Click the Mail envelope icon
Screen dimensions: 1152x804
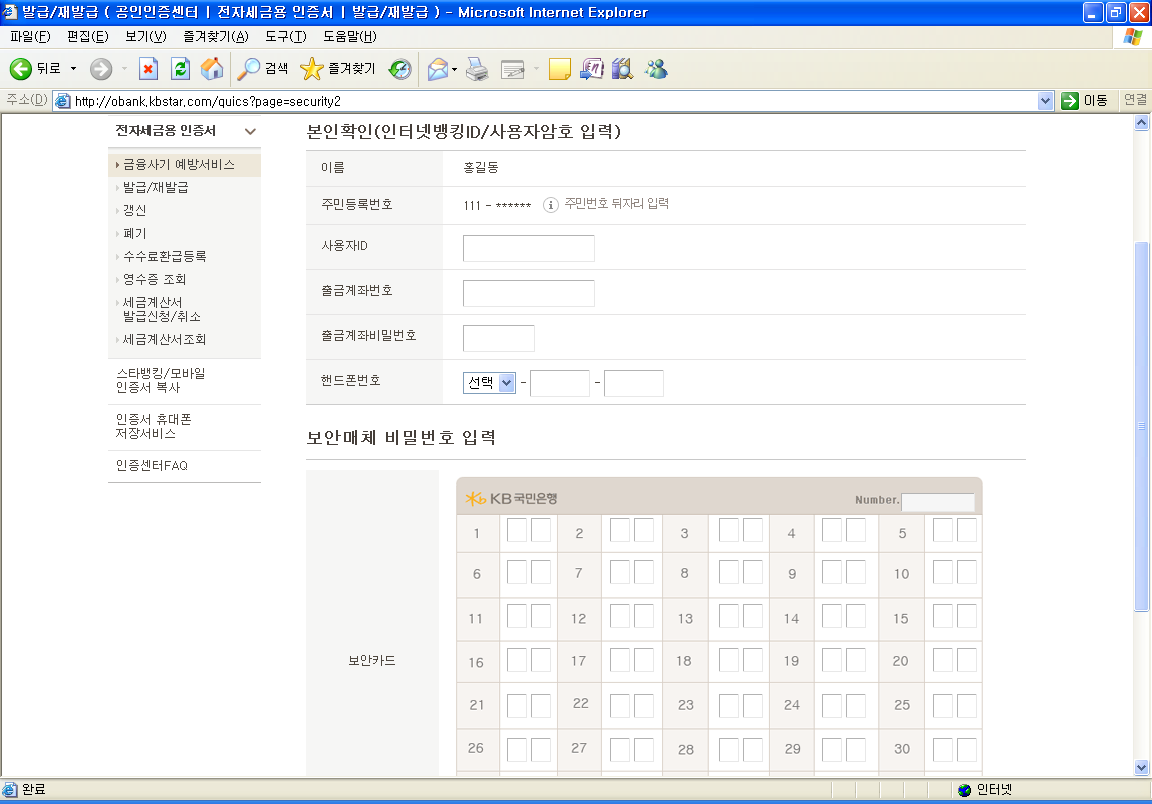click(438, 69)
